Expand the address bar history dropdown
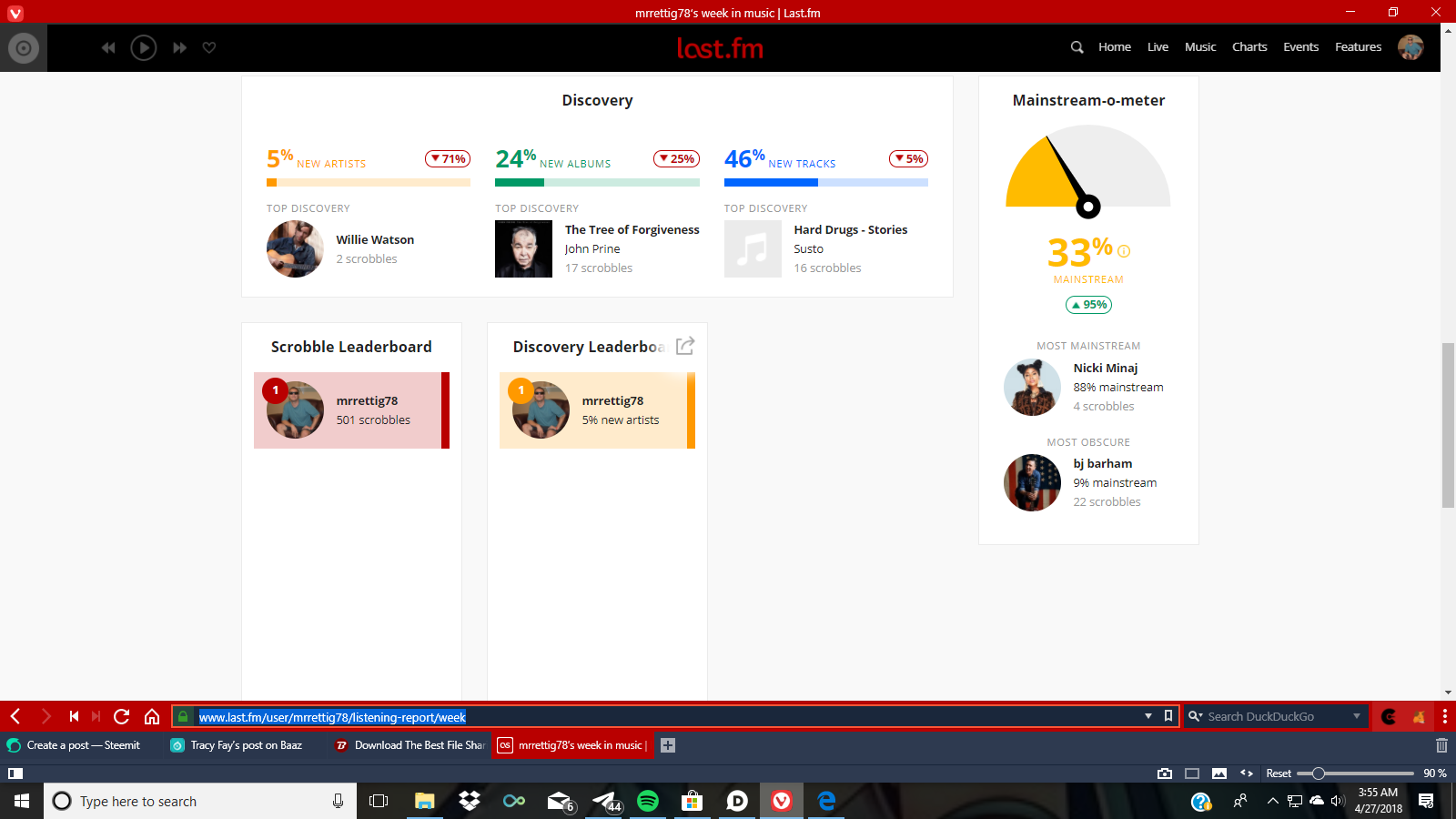 1148,716
